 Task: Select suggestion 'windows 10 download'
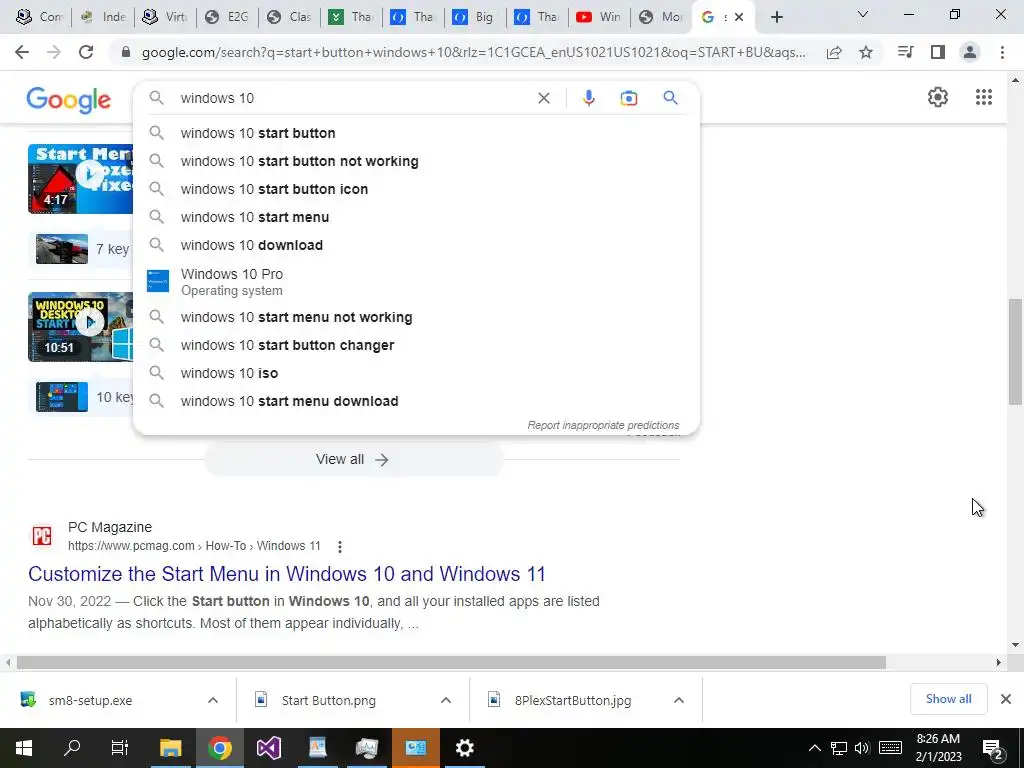pos(416,246)
